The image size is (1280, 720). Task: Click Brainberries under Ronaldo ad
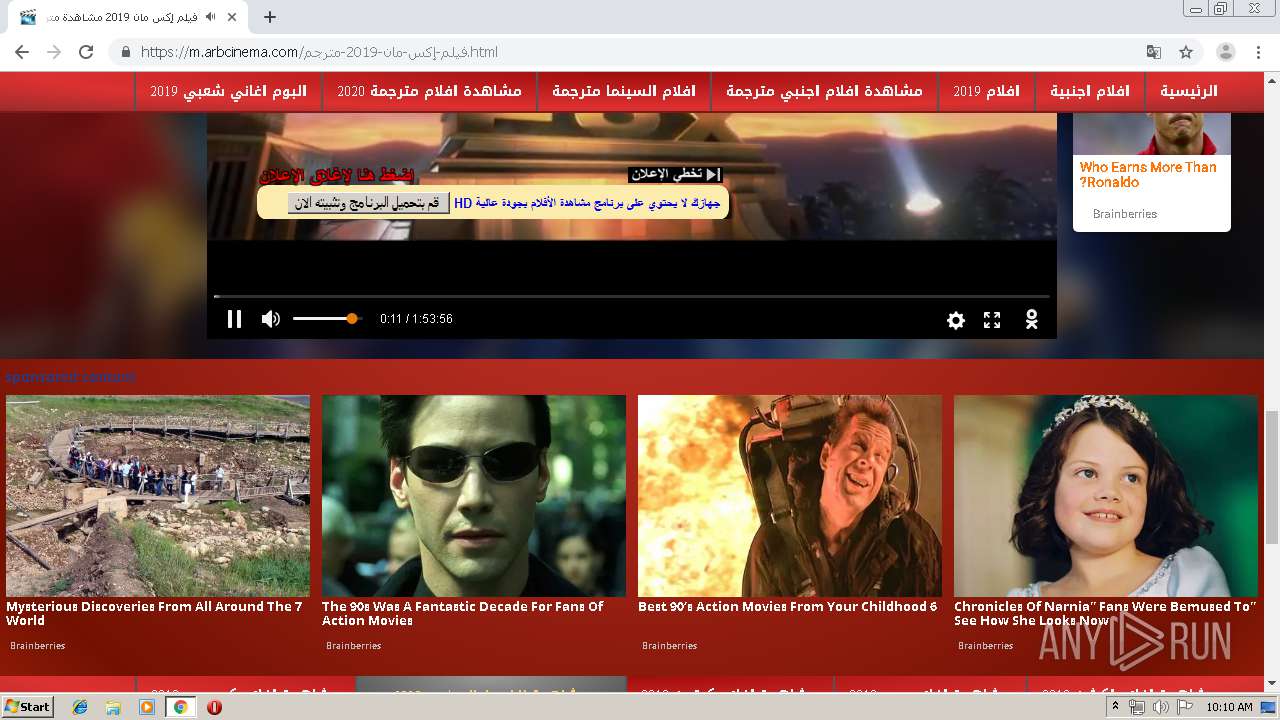tap(1125, 214)
